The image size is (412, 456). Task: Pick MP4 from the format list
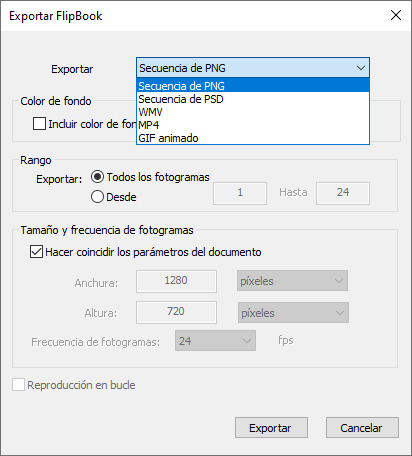[x=253, y=125]
